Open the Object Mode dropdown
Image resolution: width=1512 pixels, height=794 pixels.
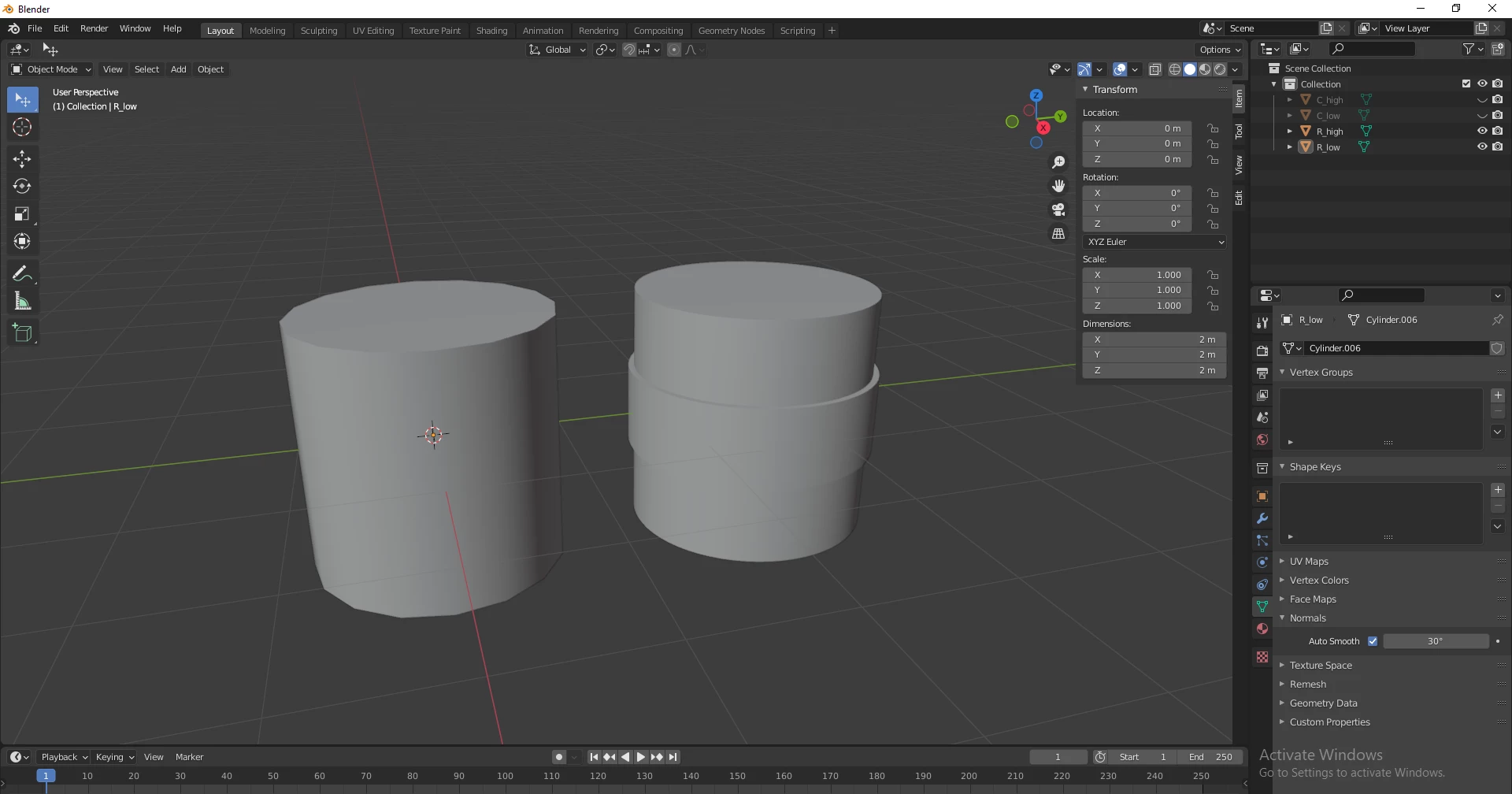(51, 69)
